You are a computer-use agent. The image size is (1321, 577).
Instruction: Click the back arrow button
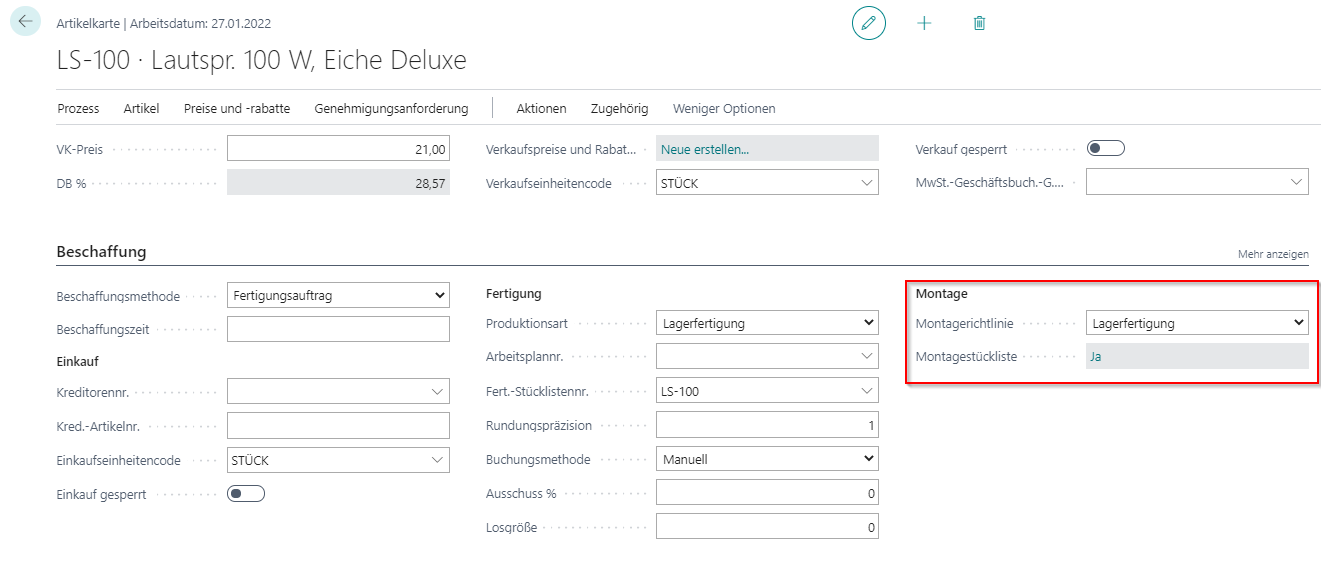pos(25,22)
